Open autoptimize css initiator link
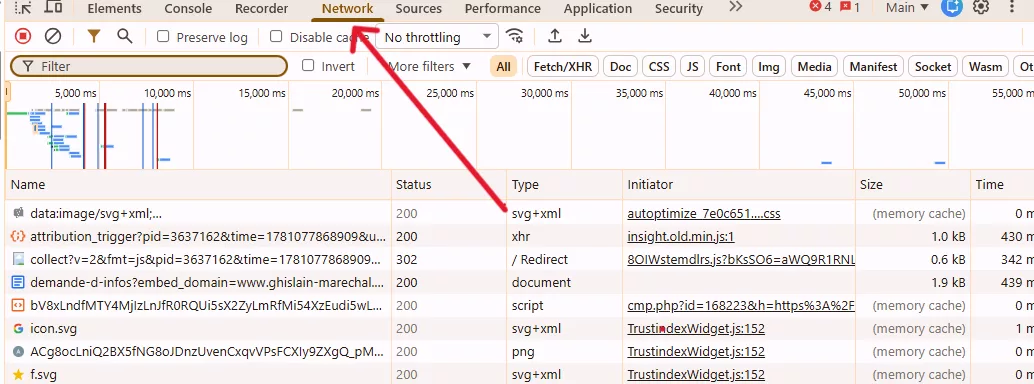Viewport: 1034px width, 384px height. (704, 214)
